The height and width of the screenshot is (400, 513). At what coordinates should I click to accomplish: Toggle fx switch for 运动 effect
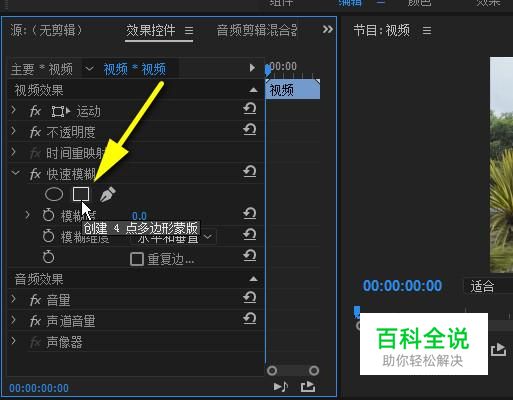pyautogui.click(x=35, y=111)
